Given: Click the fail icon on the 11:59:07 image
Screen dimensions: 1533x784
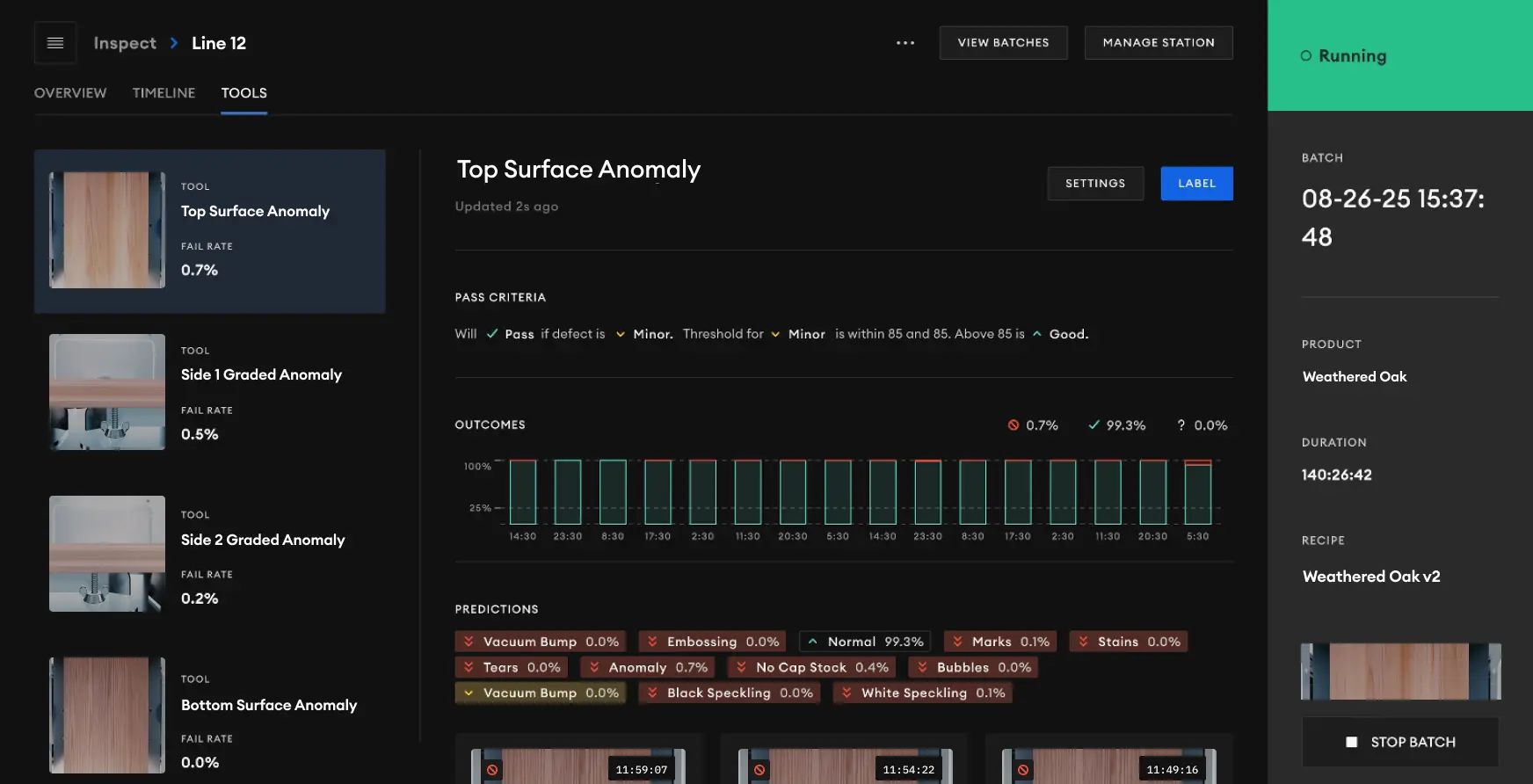Looking at the screenshot, I should pyautogui.click(x=492, y=770).
